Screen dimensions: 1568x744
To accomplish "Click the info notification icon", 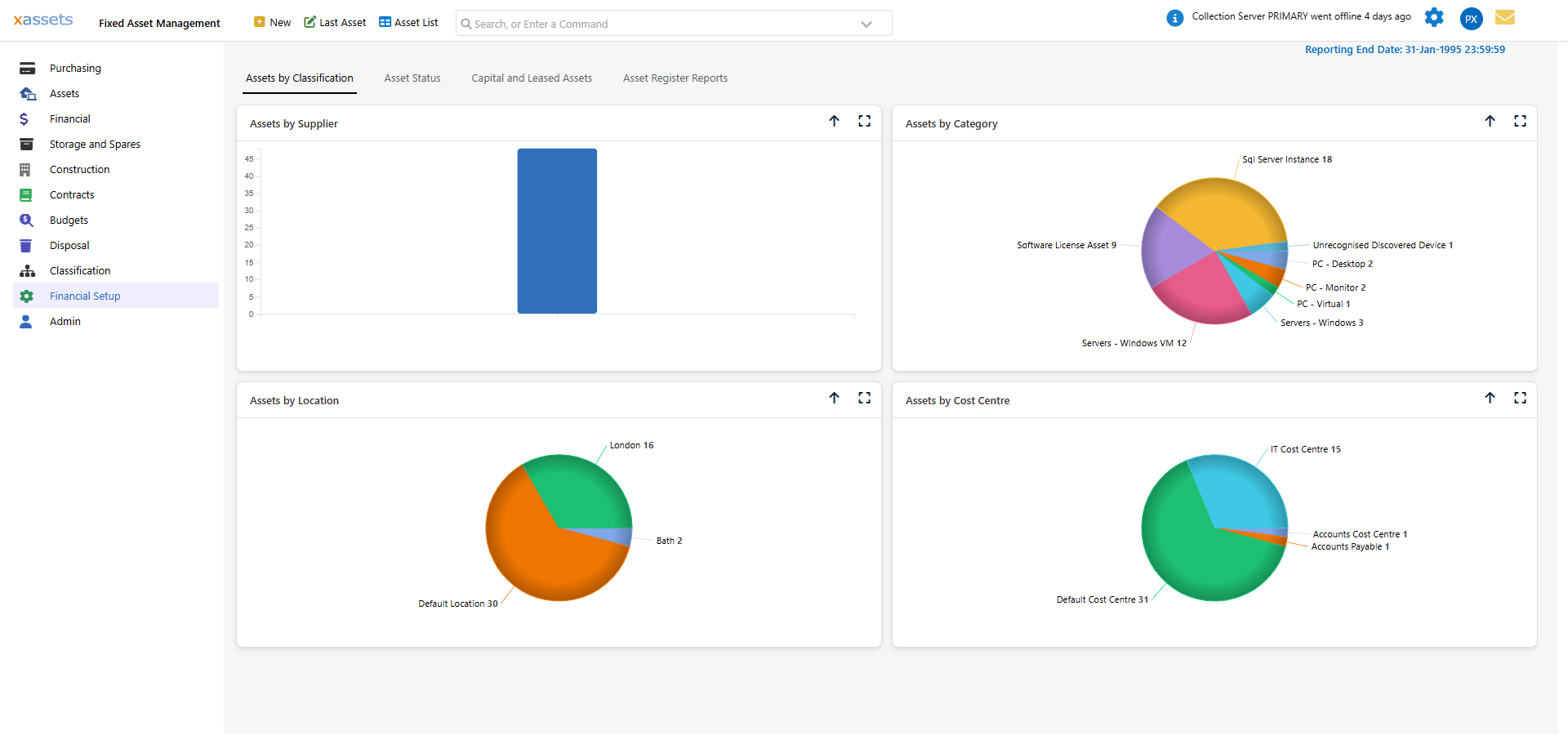I will [x=1175, y=17].
